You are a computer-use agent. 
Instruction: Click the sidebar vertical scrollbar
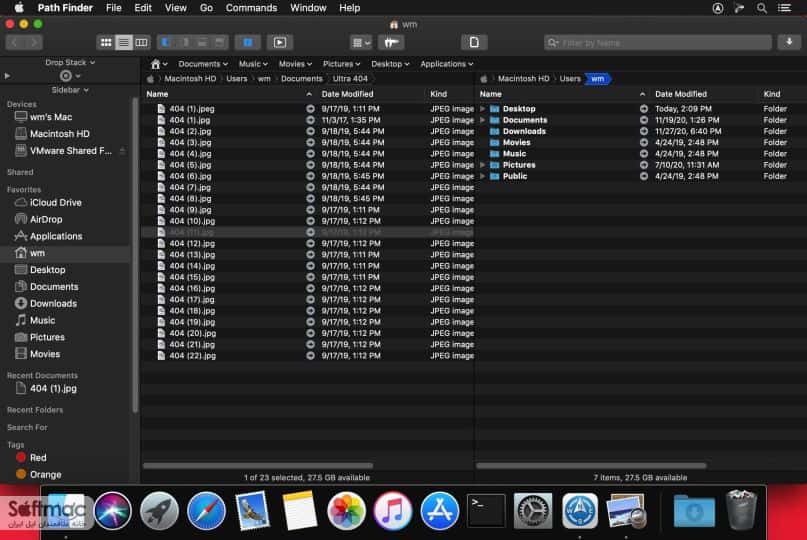pyautogui.click(x=135, y=255)
